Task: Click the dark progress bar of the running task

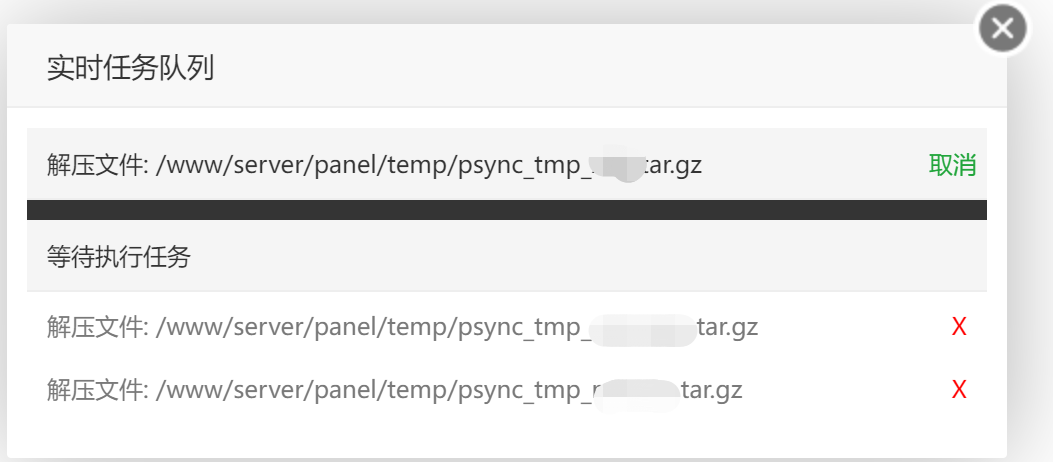Action: [x=507, y=210]
